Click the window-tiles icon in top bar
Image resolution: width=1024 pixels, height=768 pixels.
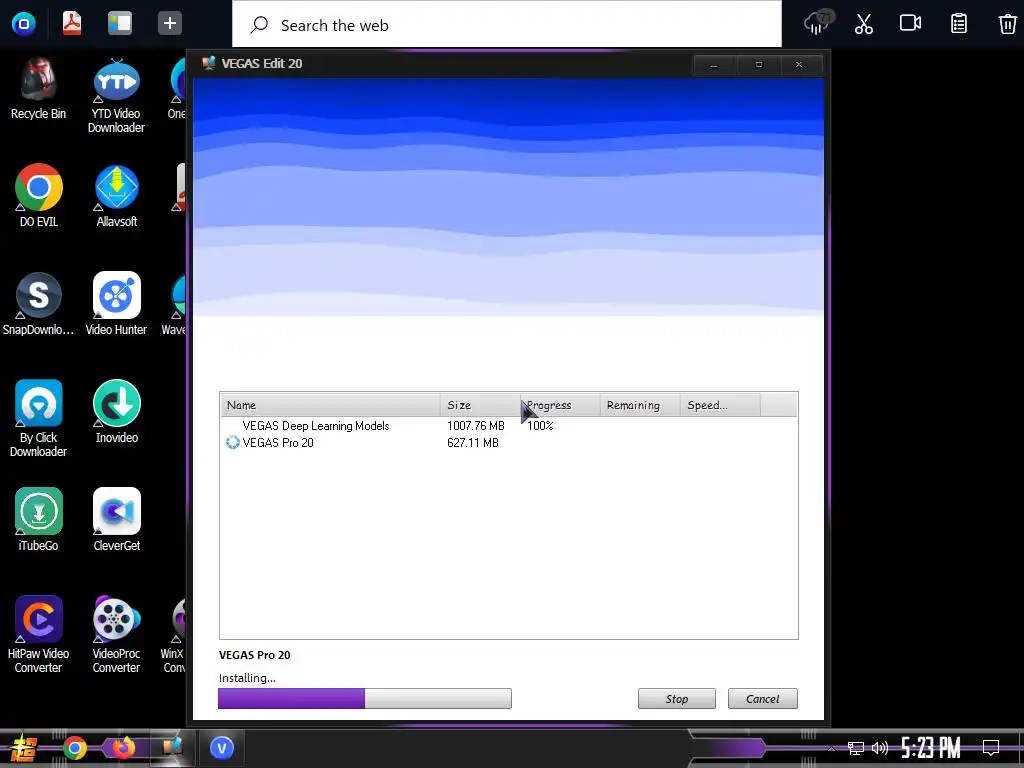(120, 24)
